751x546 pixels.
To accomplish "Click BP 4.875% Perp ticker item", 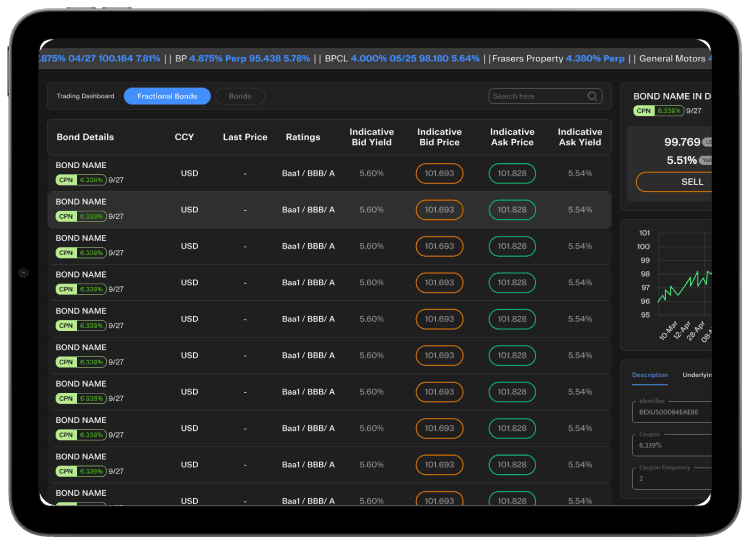I will (242, 58).
